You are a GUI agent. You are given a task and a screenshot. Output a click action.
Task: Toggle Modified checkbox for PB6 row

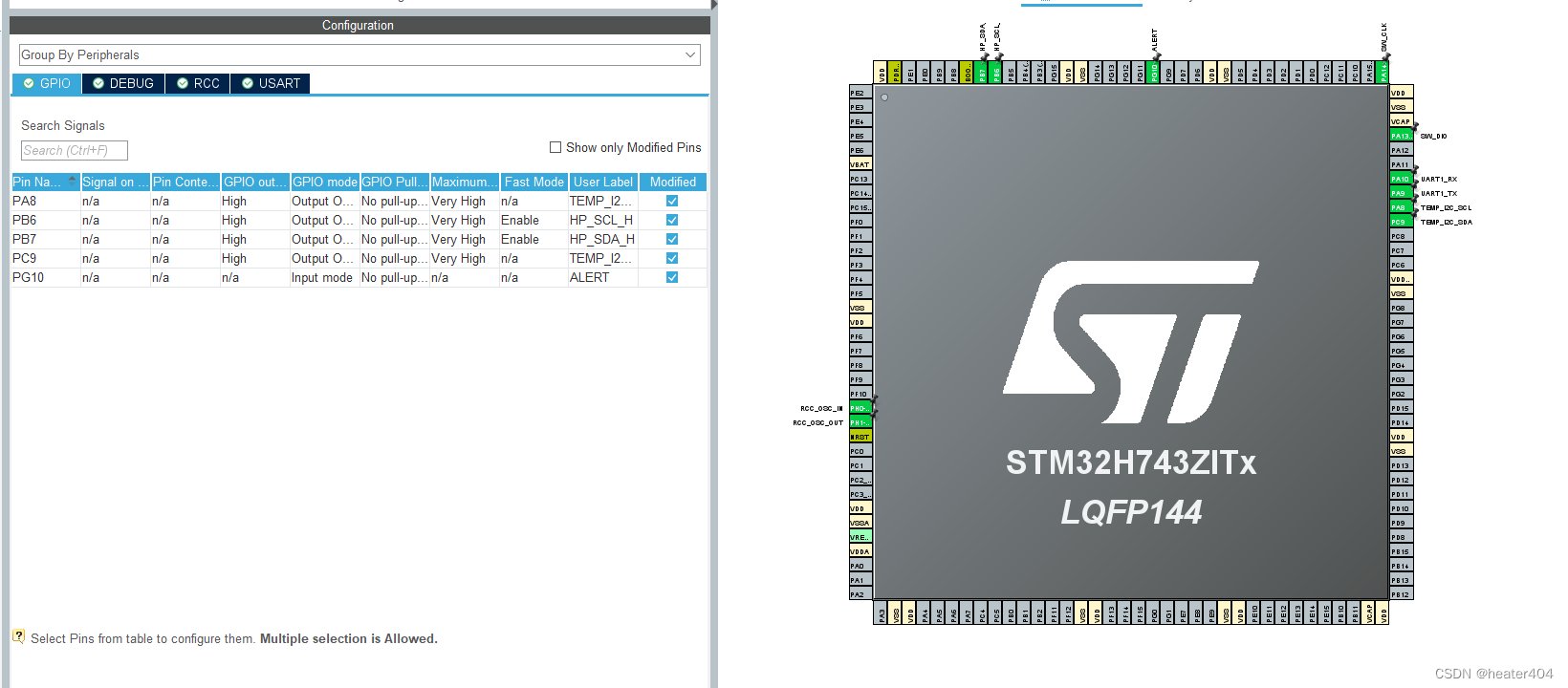point(672,220)
